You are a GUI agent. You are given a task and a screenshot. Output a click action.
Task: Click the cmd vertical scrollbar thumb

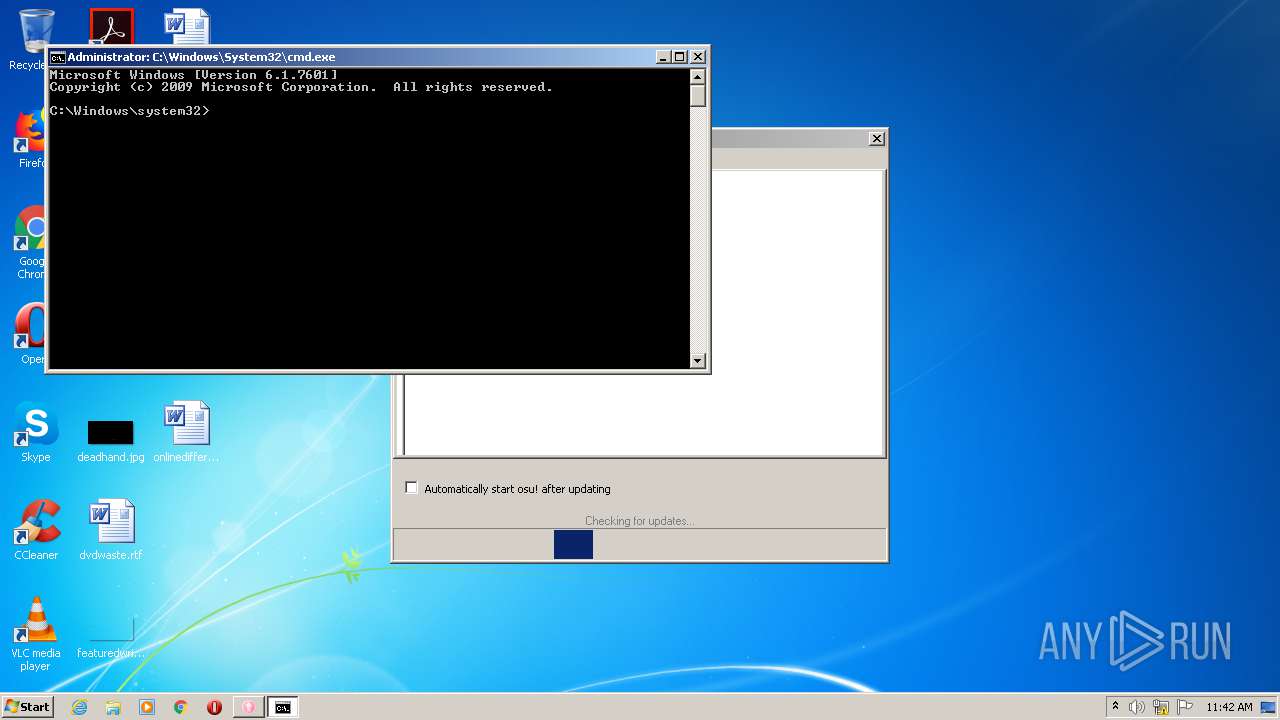click(698, 96)
